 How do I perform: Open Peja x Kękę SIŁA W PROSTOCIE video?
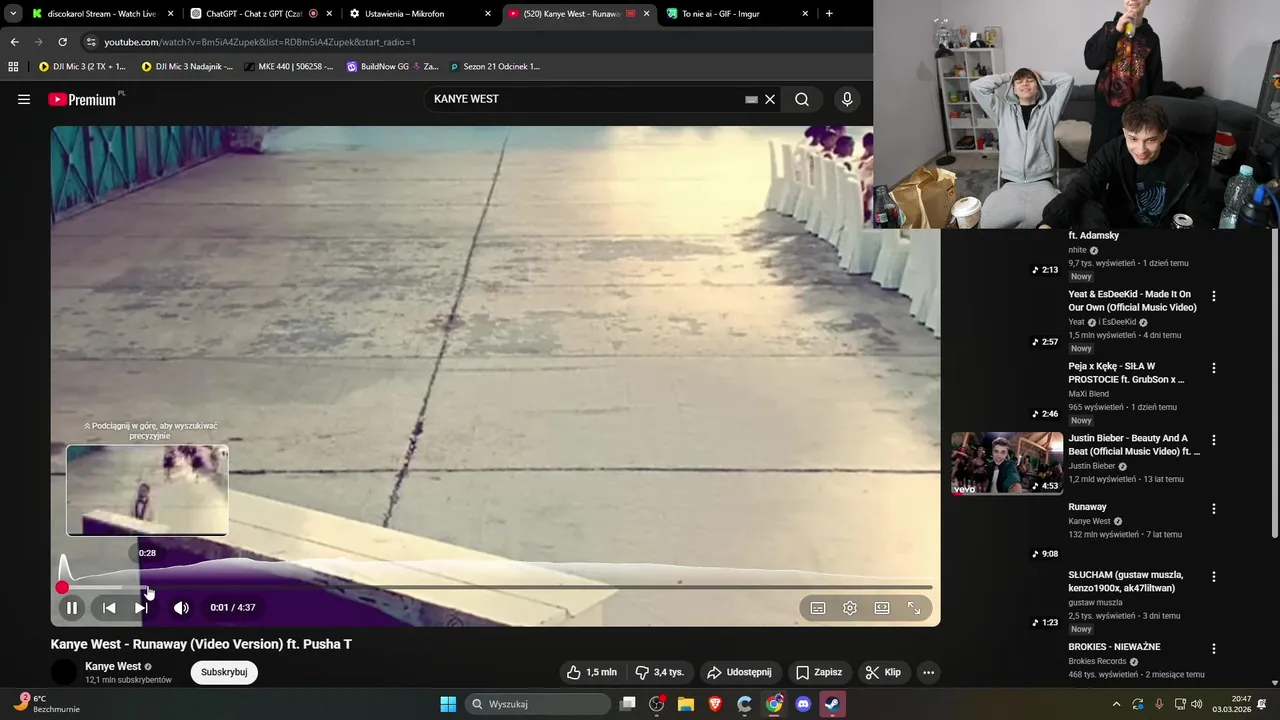[x=1126, y=373]
